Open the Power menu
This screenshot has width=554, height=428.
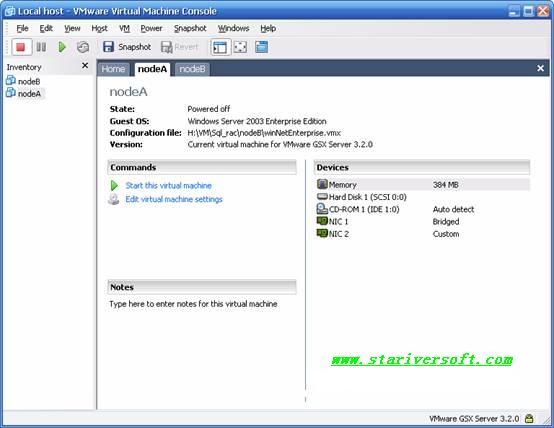[151, 28]
